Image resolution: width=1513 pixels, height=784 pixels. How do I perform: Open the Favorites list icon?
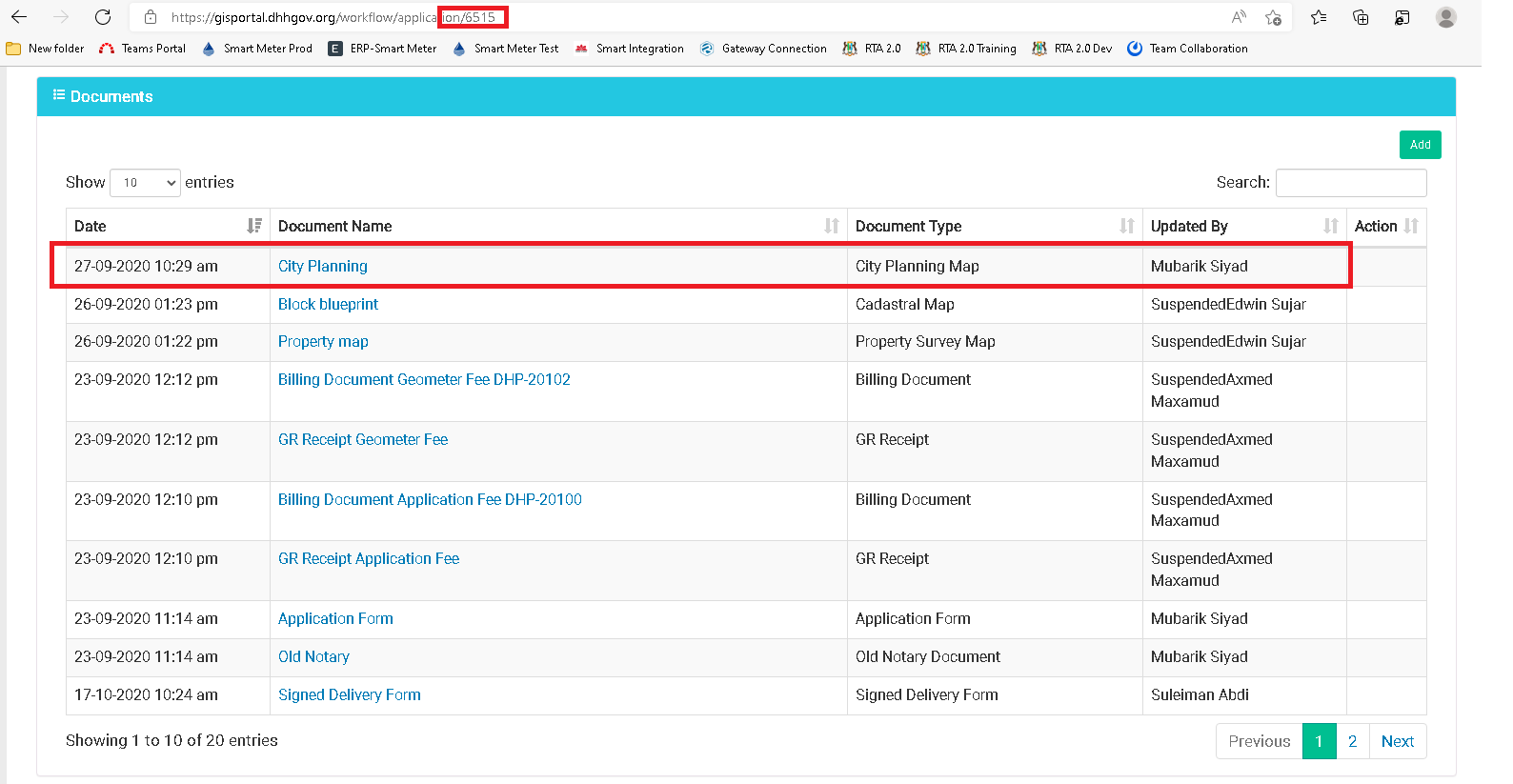(x=1319, y=17)
